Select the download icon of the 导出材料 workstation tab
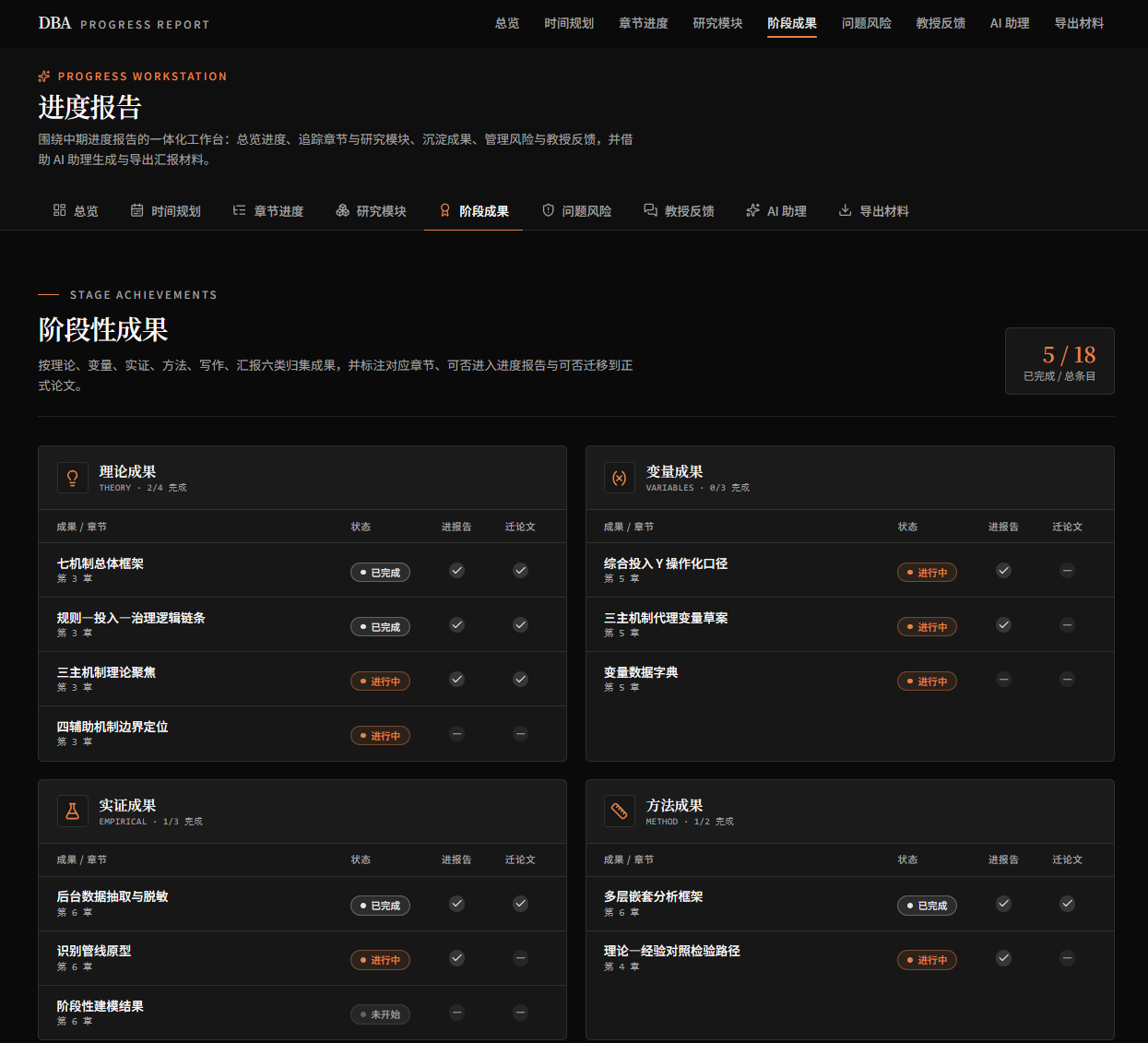This screenshot has height=1043, width=1148. (845, 210)
